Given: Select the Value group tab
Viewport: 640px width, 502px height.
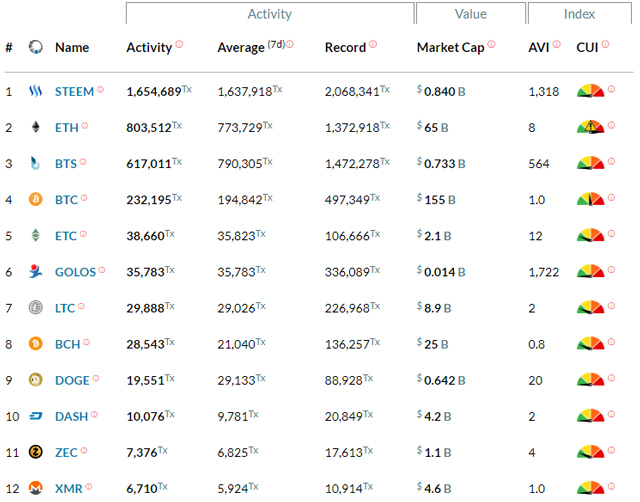Looking at the screenshot, I should (x=471, y=13).
